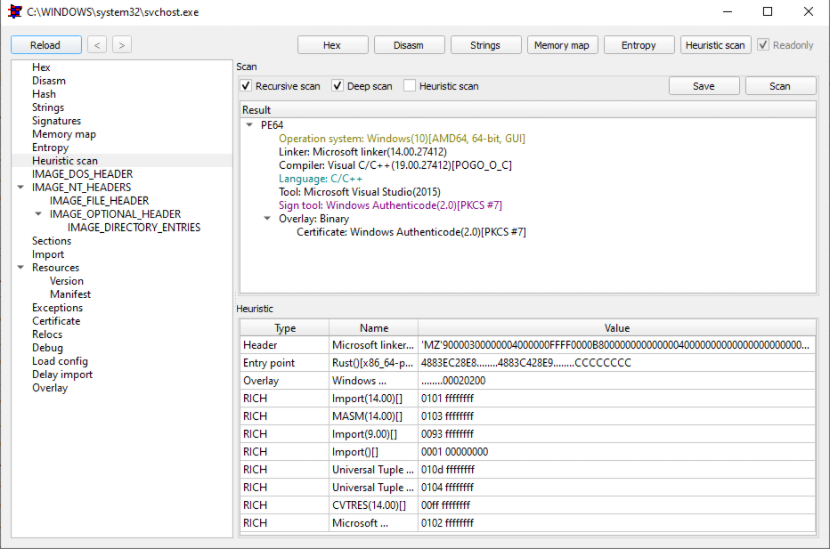The image size is (830, 549).
Task: Click the Entropy toolbar button
Action: click(x=638, y=45)
